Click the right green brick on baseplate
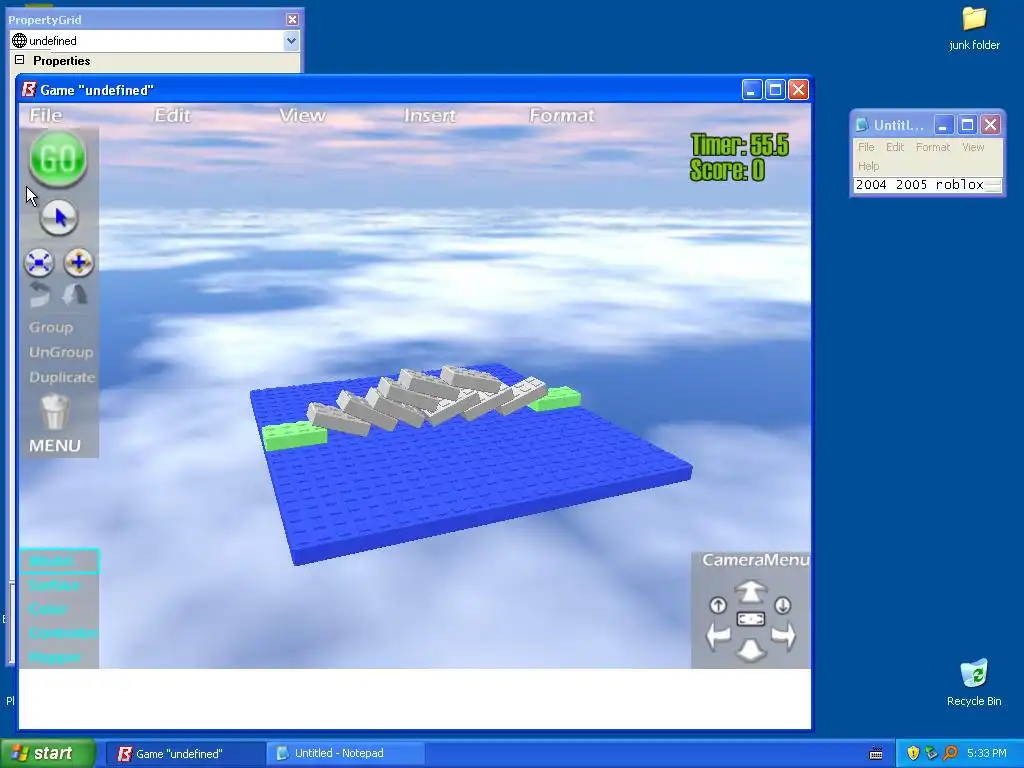 click(554, 398)
